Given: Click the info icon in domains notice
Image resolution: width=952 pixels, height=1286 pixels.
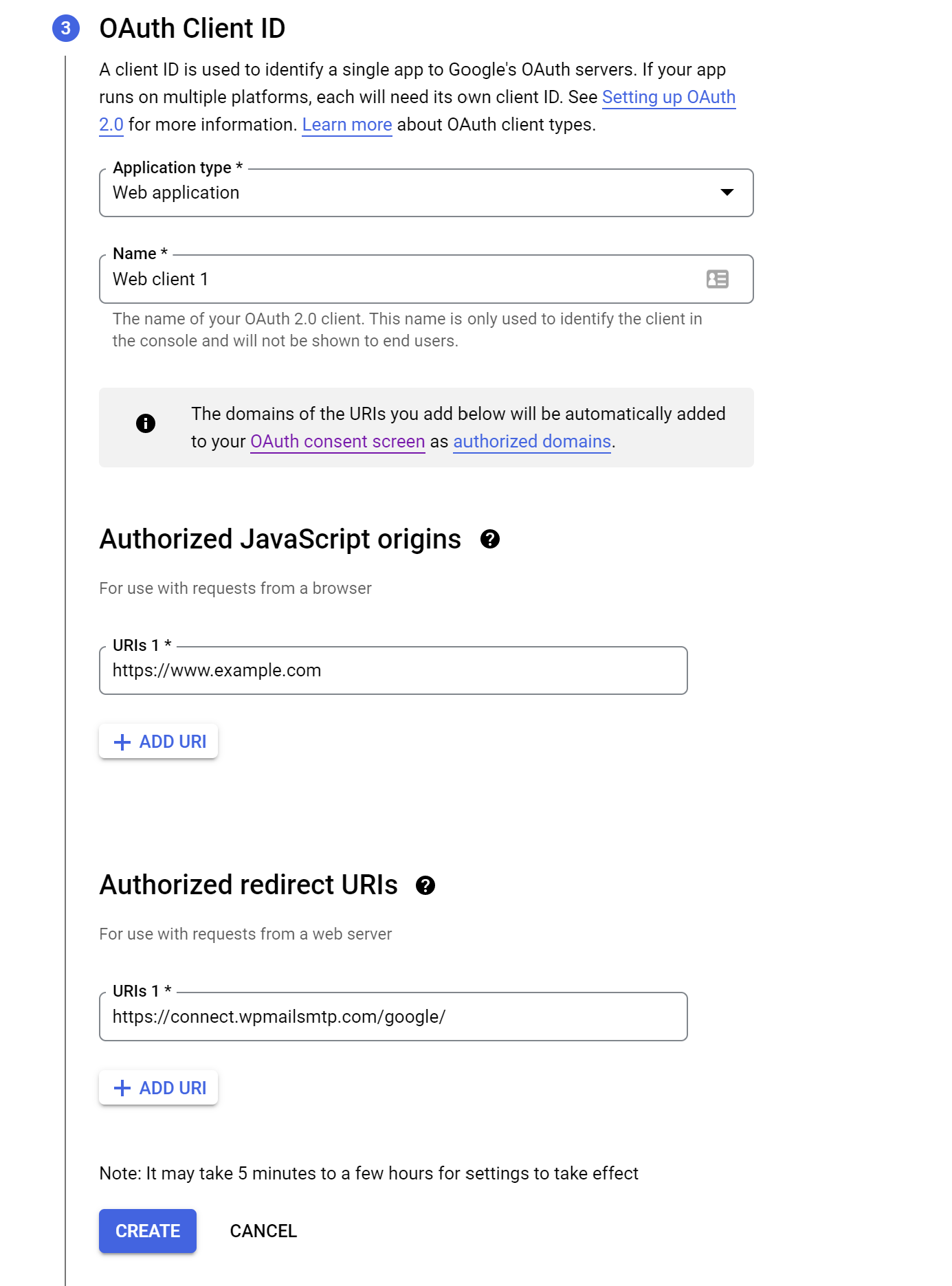Looking at the screenshot, I should tap(146, 423).
